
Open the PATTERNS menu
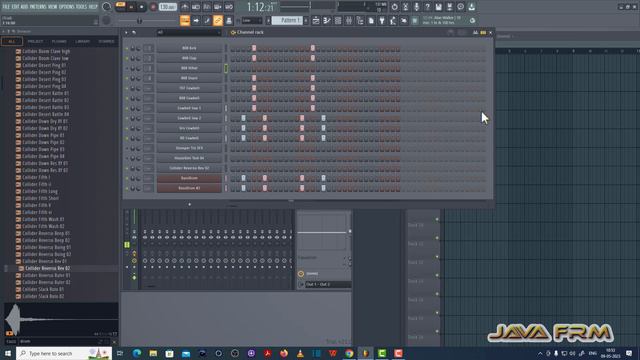tap(38, 7)
